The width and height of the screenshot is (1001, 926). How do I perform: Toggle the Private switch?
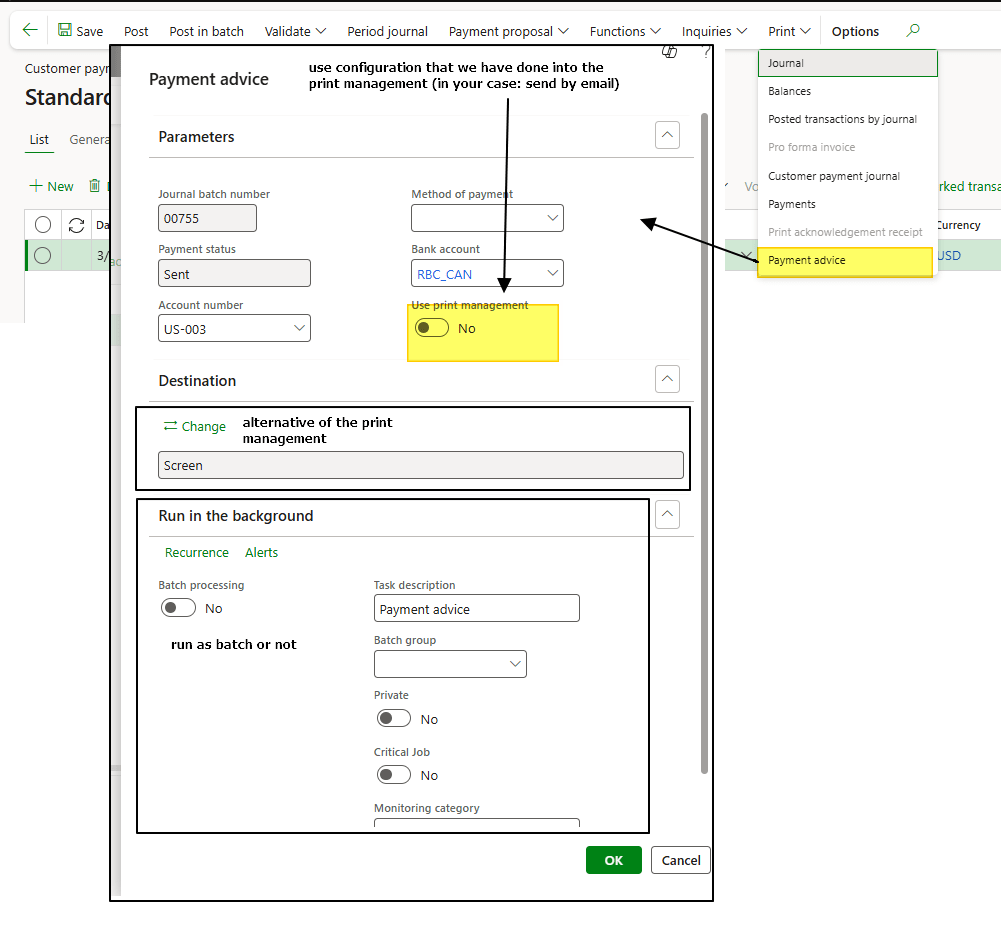(394, 719)
